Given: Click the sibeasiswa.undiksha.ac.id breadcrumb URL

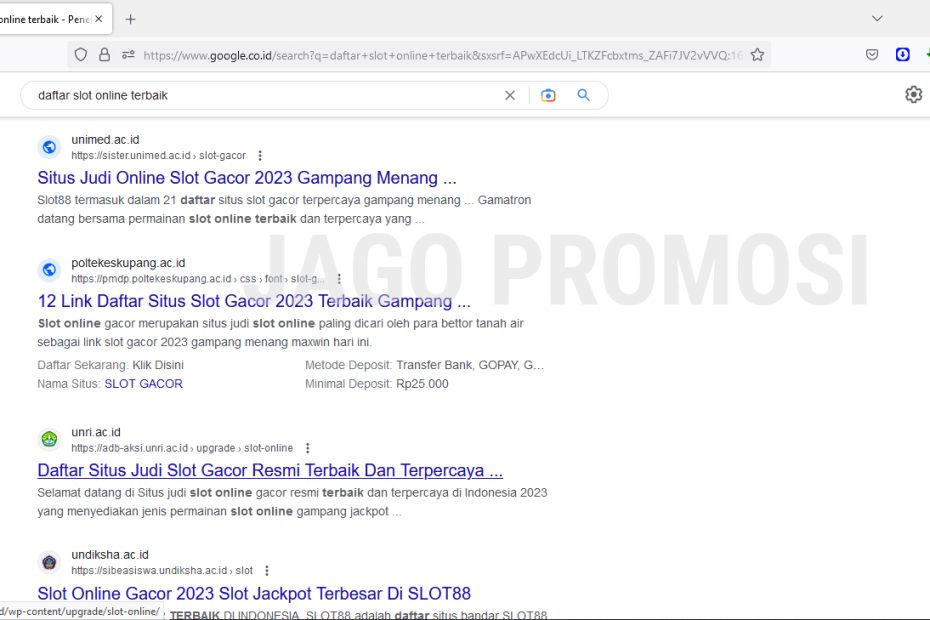Looking at the screenshot, I should pyautogui.click(x=162, y=571).
